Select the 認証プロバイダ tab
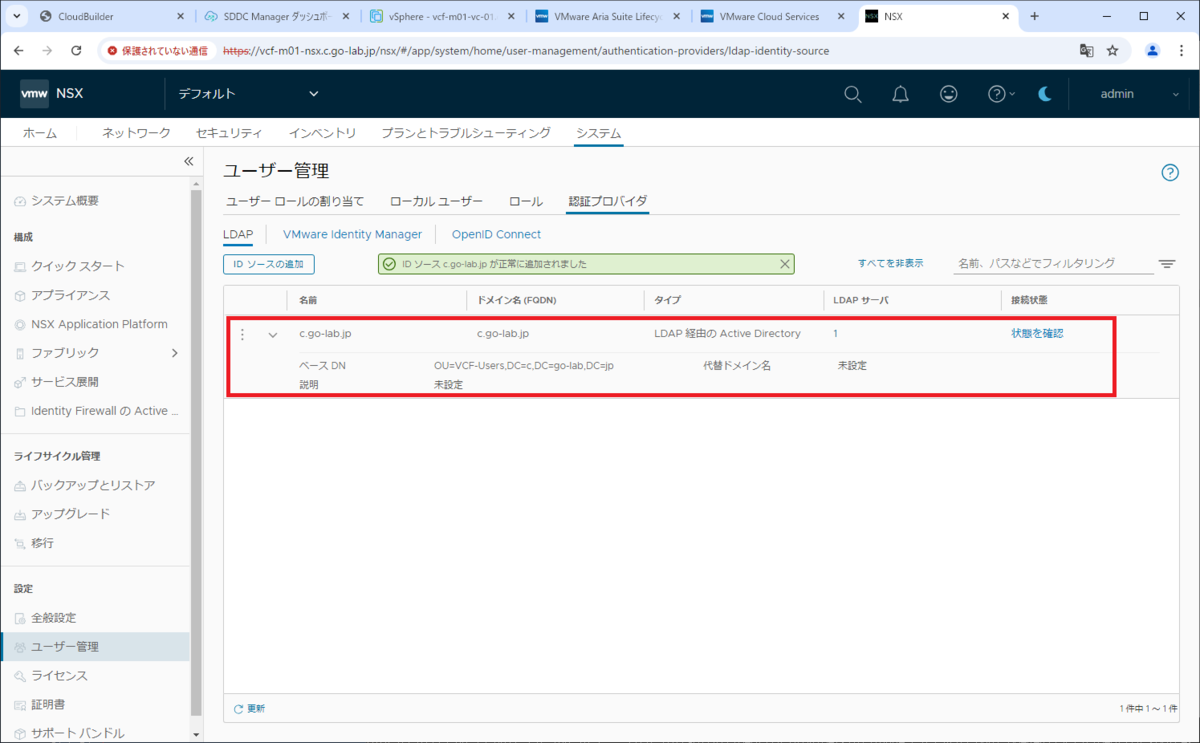Viewport: 1200px width, 743px height. coord(608,202)
